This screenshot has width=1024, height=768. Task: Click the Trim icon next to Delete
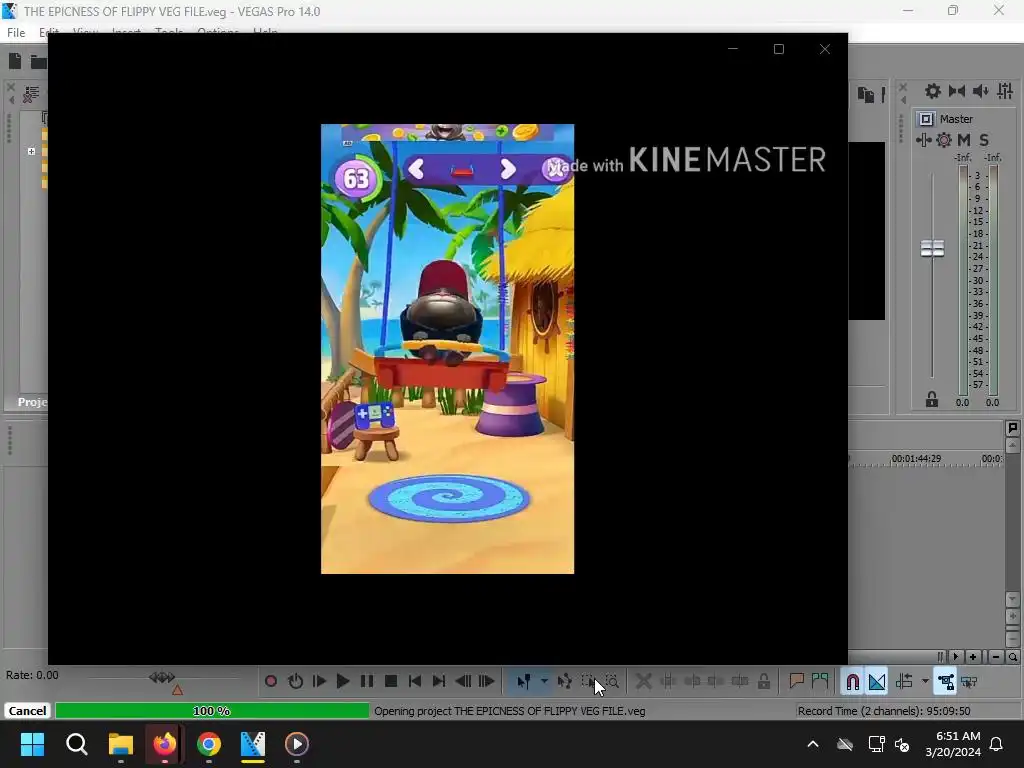(668, 681)
